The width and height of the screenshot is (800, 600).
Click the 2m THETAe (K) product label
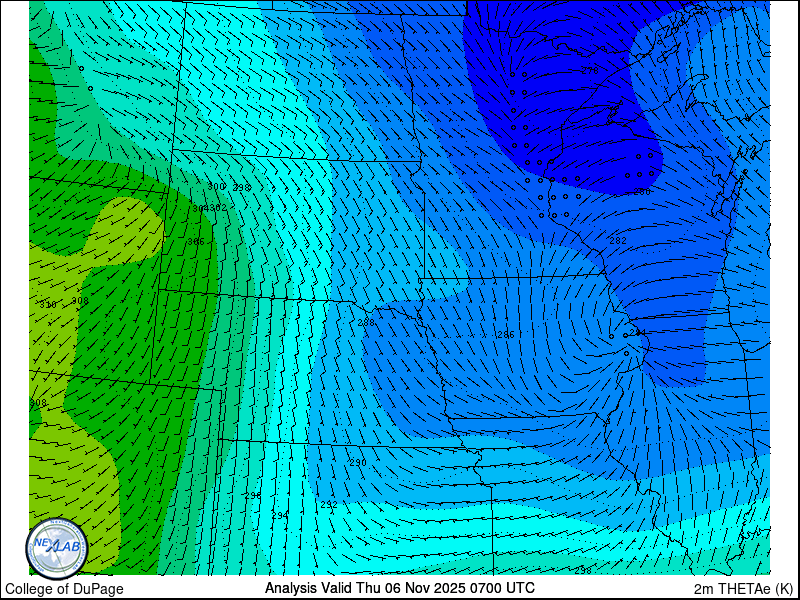pos(744,588)
